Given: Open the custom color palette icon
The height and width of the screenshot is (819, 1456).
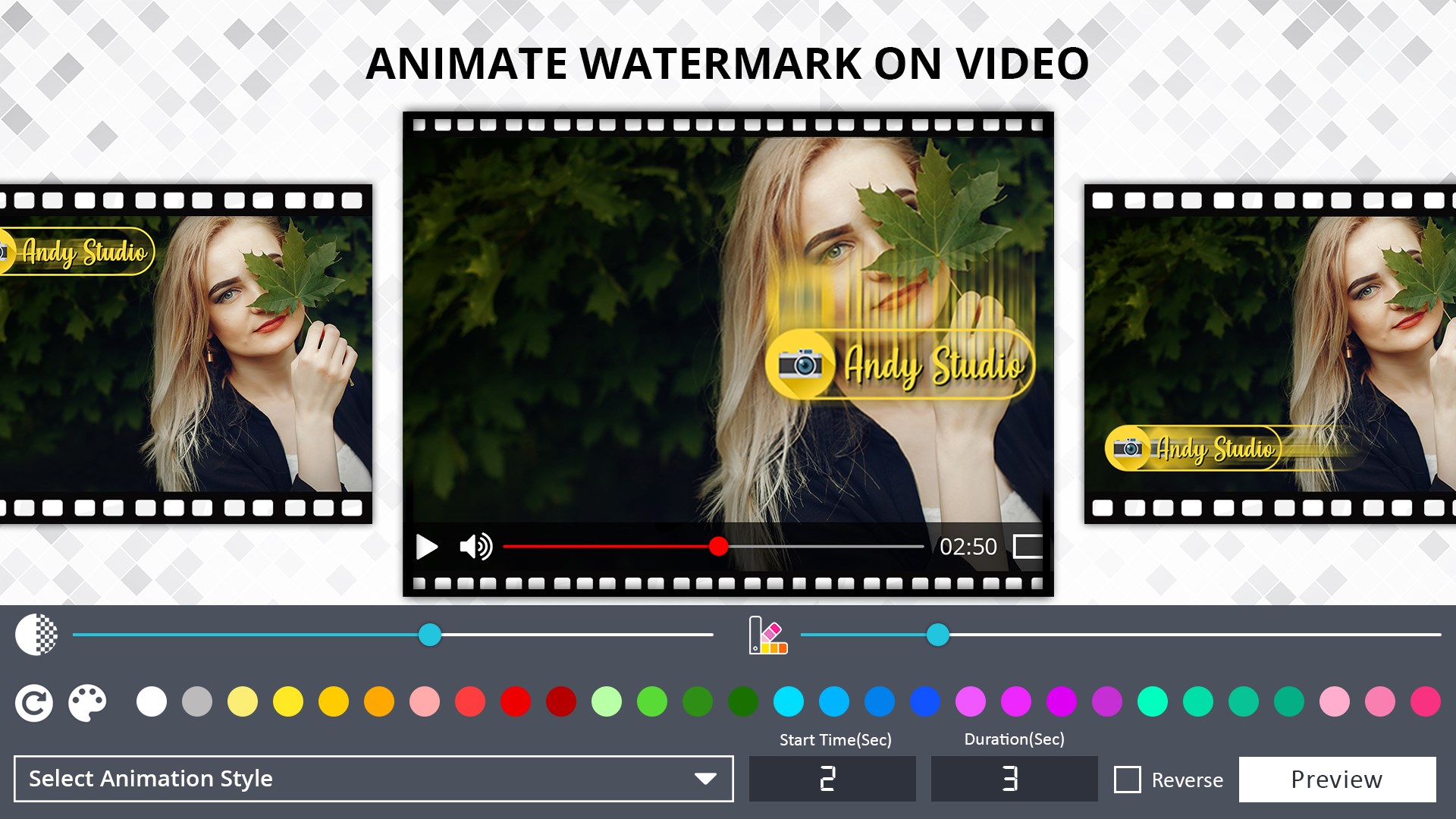Looking at the screenshot, I should click(x=87, y=703).
